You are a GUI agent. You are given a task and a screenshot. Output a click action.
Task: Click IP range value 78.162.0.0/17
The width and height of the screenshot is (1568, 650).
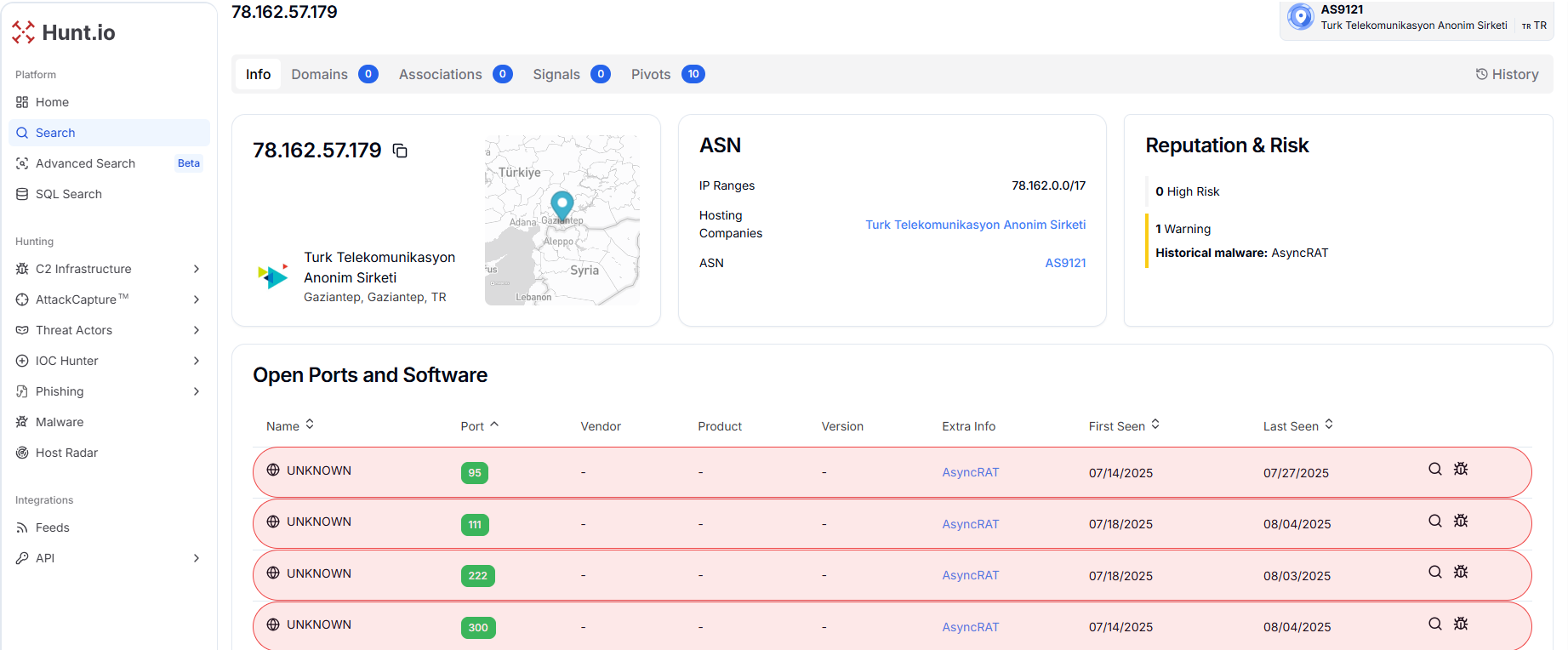coord(1048,185)
